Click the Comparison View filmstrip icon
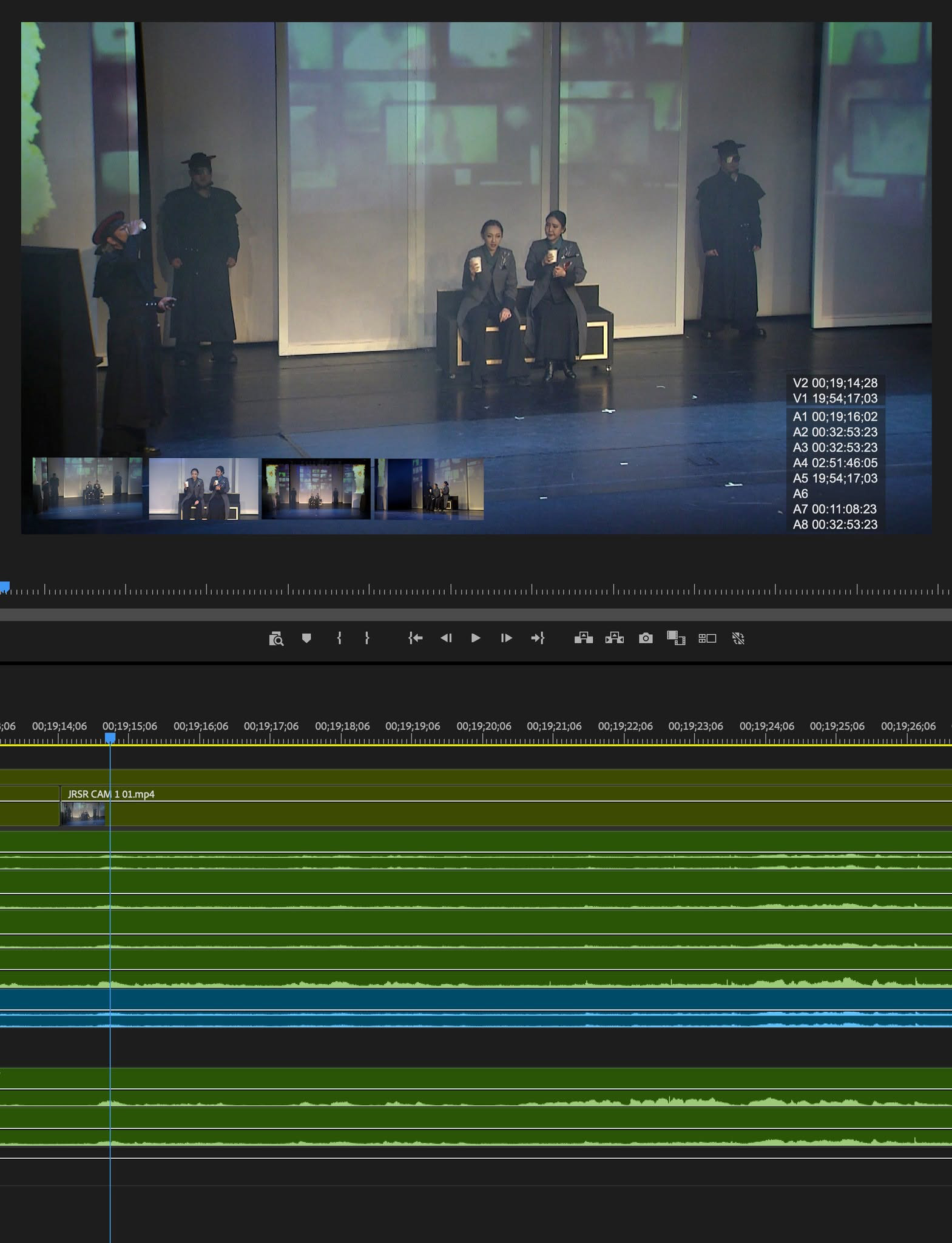The height and width of the screenshot is (1243, 952). [676, 638]
